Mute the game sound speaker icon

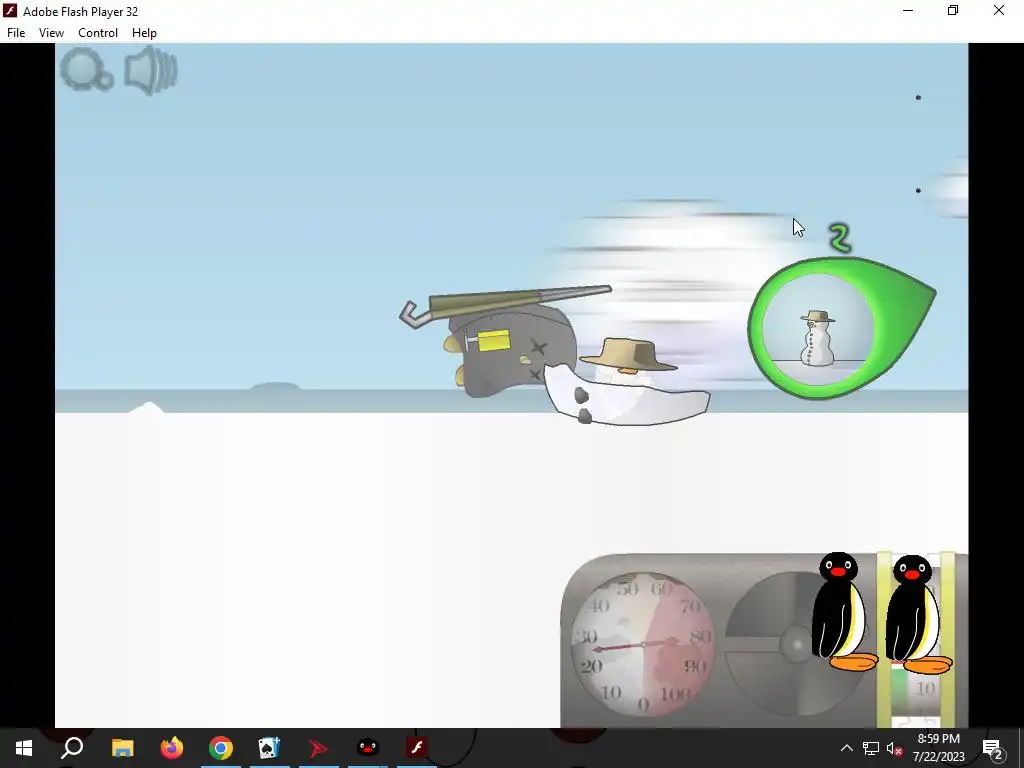(x=151, y=70)
